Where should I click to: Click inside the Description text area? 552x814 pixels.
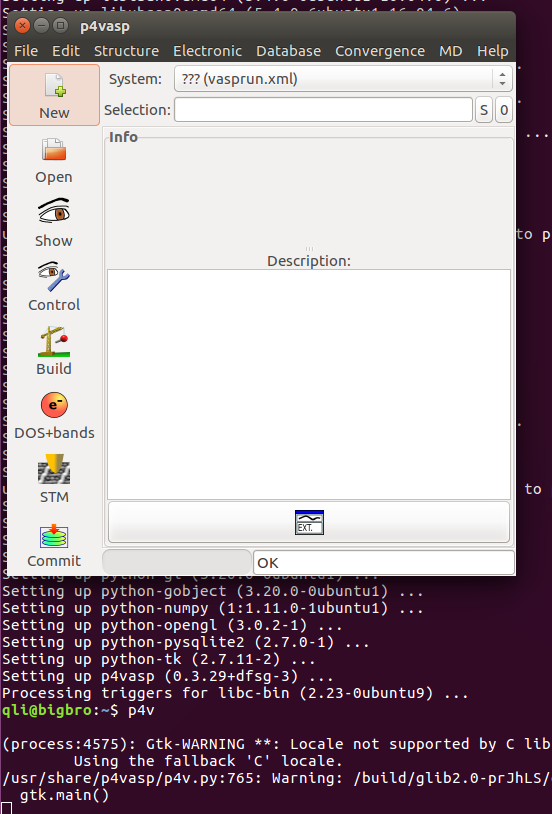point(309,384)
